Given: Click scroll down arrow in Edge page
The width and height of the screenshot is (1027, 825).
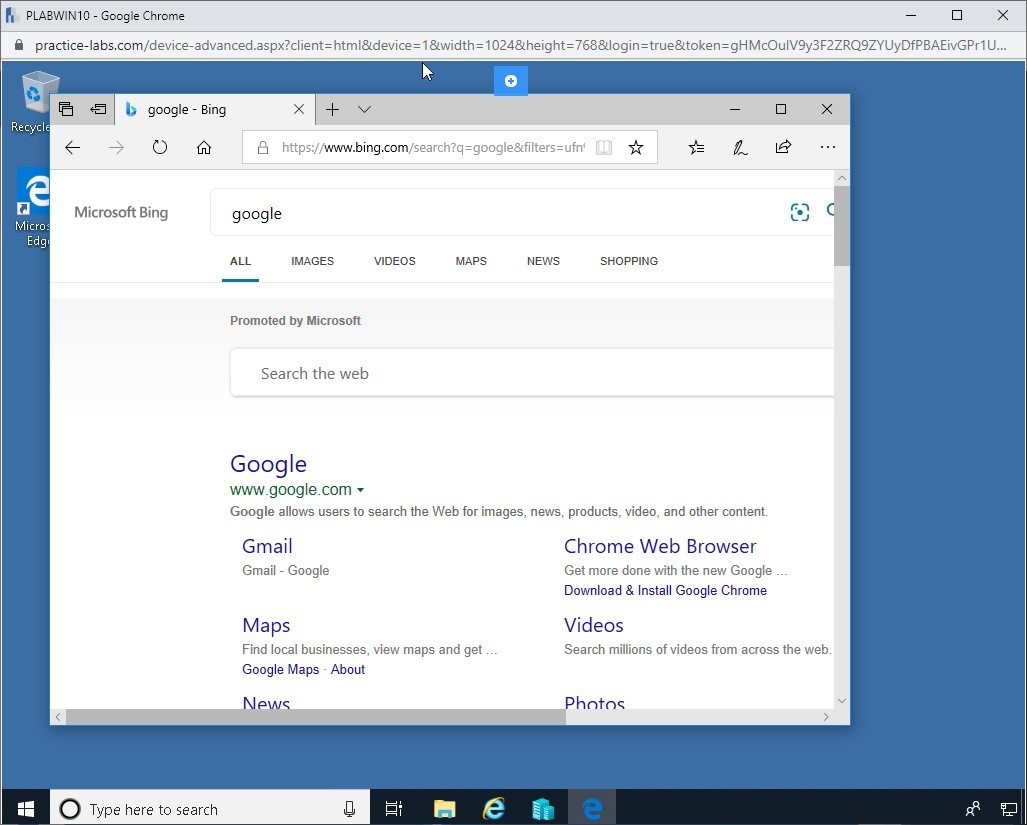Looking at the screenshot, I should coord(842,701).
